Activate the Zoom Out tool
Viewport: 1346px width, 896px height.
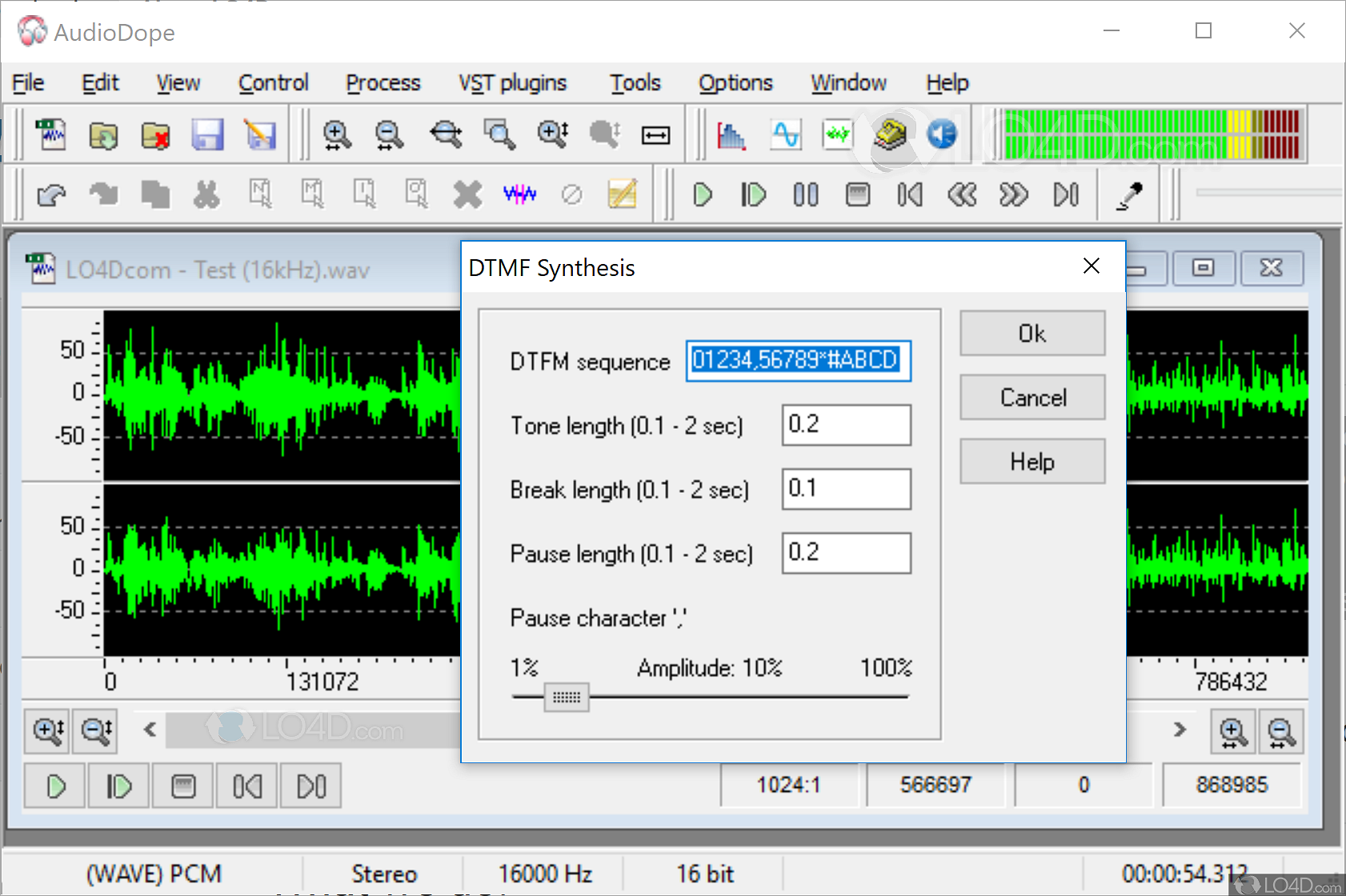388,134
